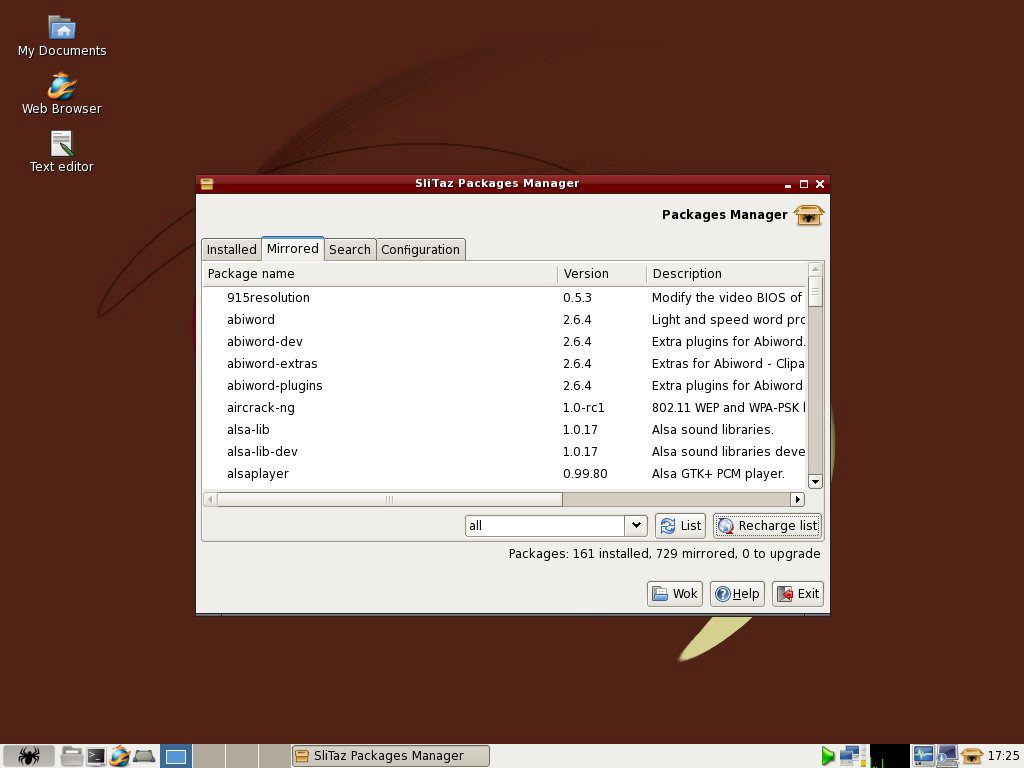
Task: Sort by Package name column header
Action: click(x=379, y=274)
